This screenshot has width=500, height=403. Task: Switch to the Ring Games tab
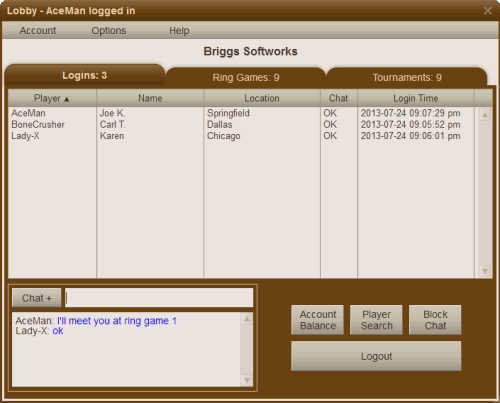click(x=246, y=77)
